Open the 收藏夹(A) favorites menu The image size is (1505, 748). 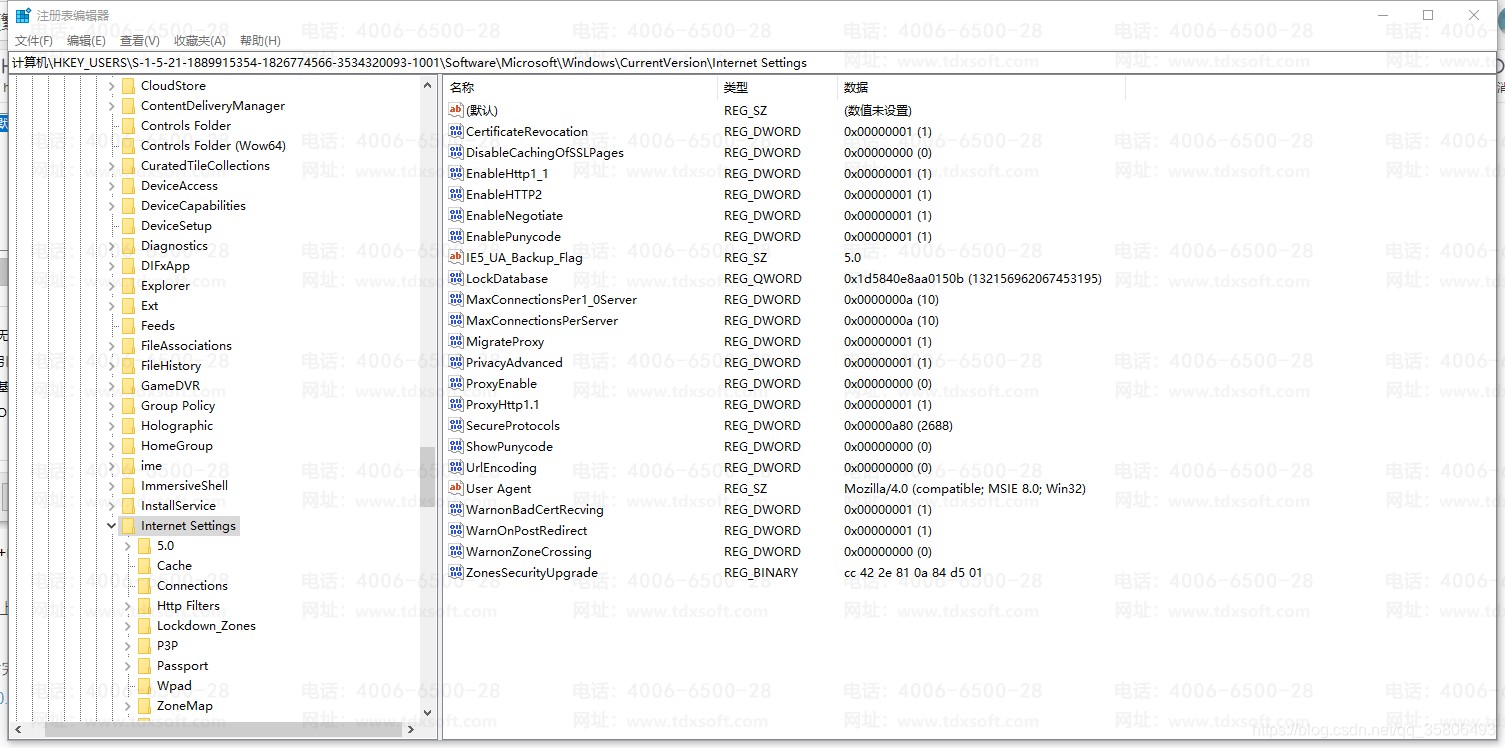click(x=200, y=41)
